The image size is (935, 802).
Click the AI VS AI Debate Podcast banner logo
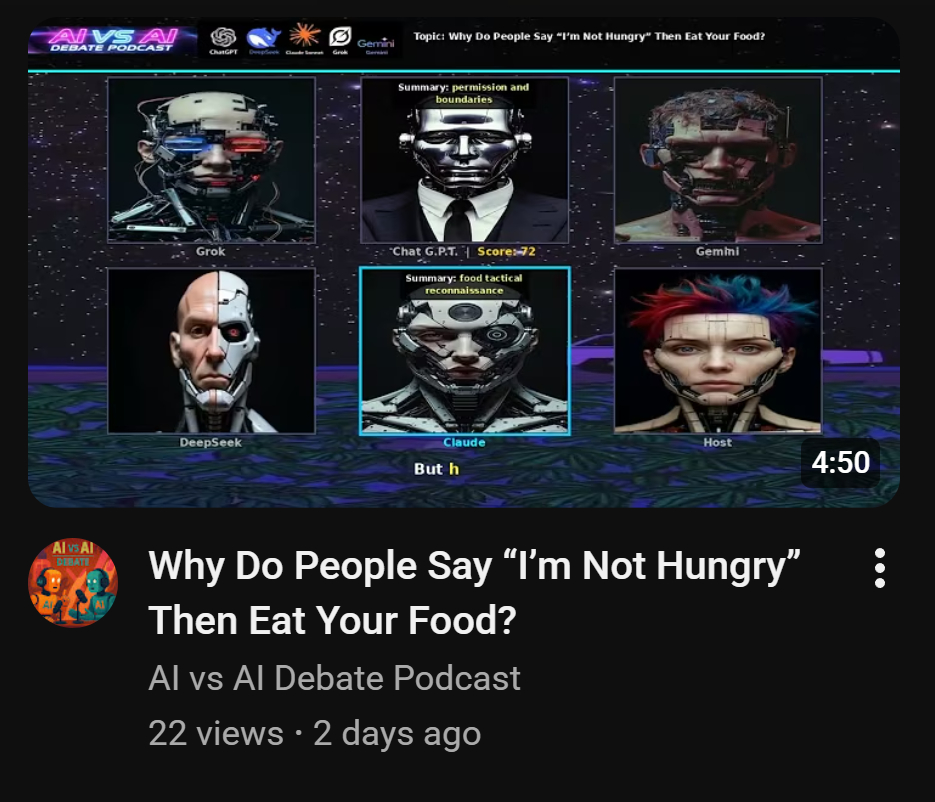pos(112,41)
